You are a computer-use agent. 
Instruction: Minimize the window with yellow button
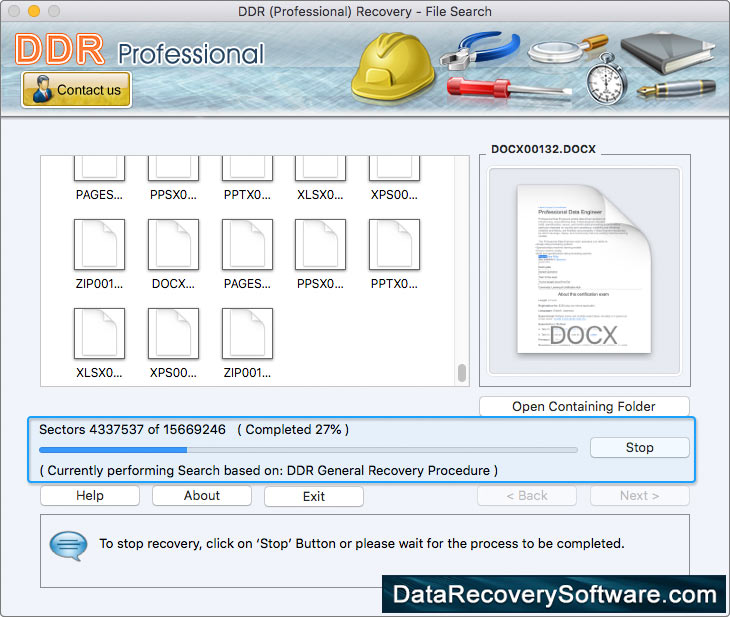(x=34, y=11)
